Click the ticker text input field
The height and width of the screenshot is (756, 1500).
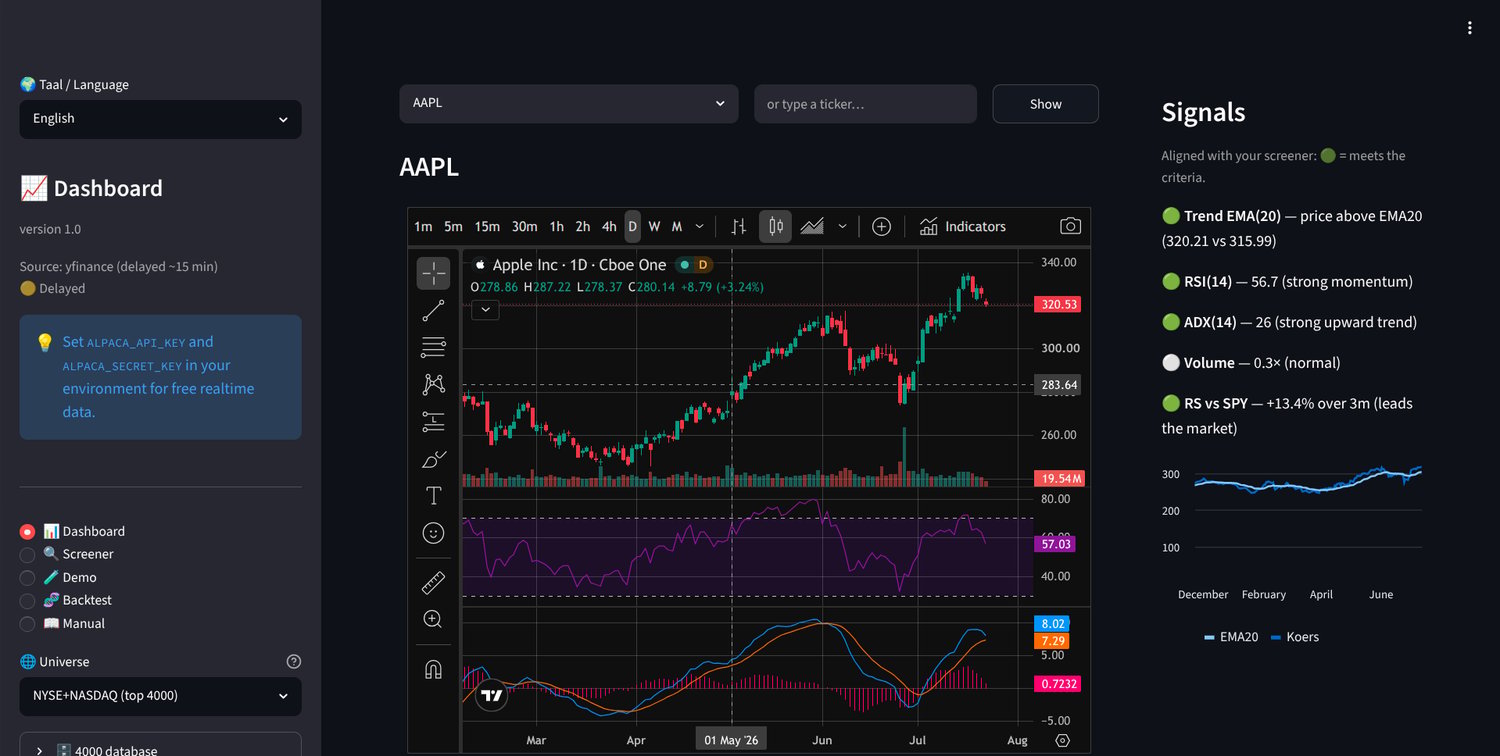(x=865, y=104)
